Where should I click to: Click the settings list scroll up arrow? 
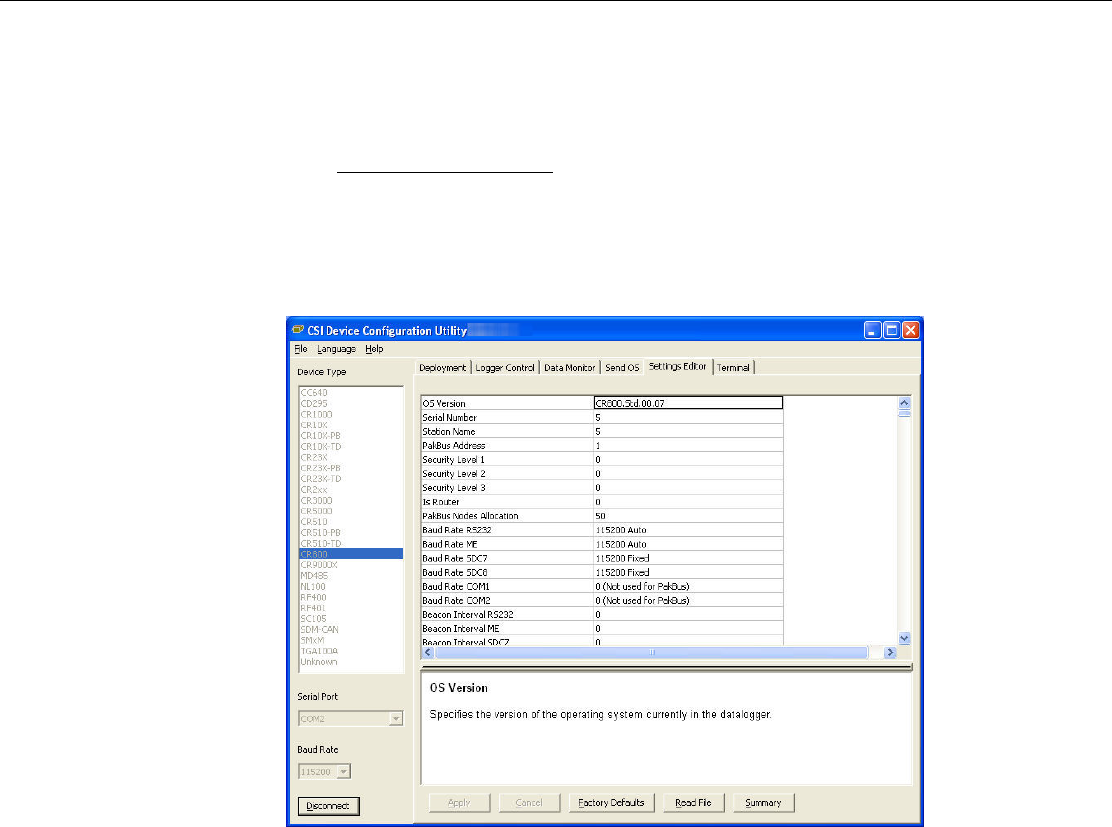(904, 403)
